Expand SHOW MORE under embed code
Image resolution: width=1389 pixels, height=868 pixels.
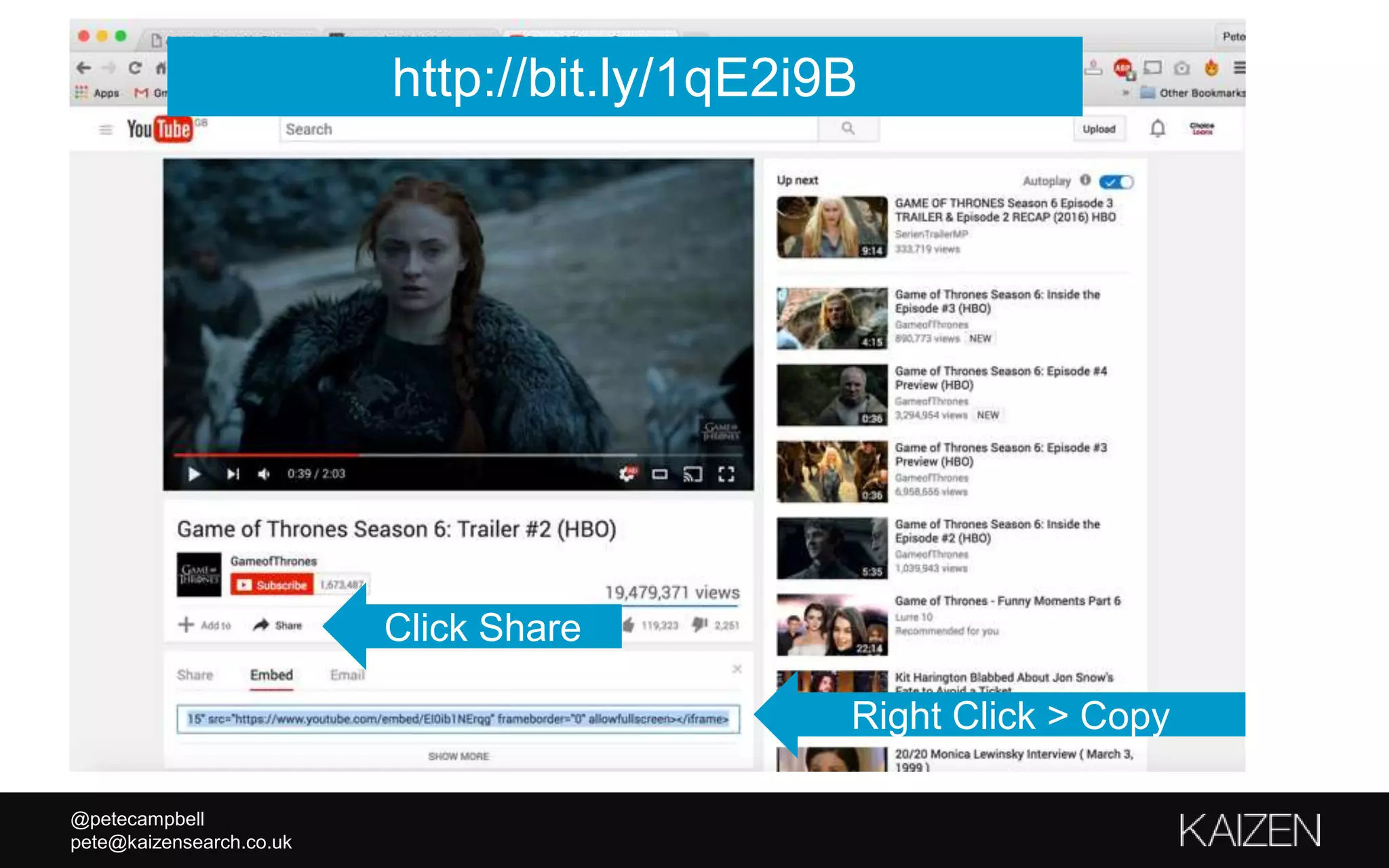458,756
